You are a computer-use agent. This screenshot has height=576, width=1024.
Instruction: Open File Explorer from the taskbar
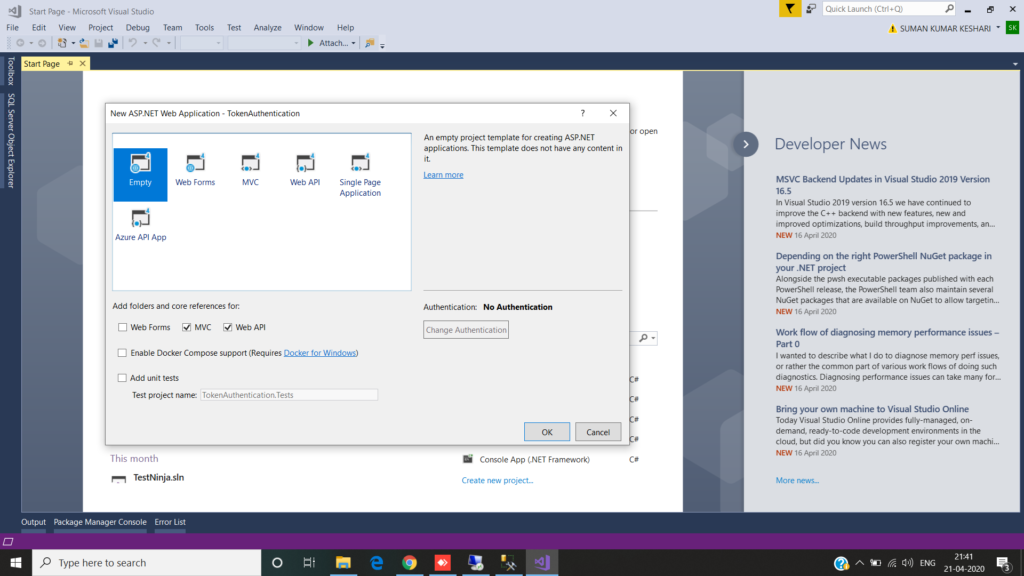pyautogui.click(x=344, y=562)
